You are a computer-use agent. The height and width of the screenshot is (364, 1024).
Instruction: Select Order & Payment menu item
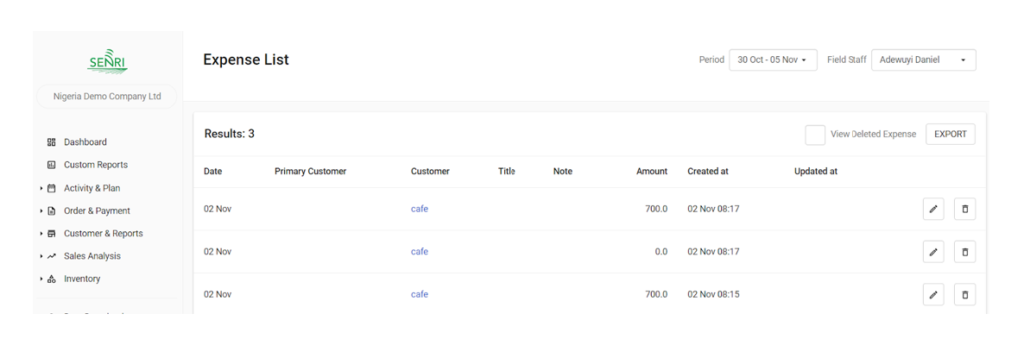(x=97, y=211)
